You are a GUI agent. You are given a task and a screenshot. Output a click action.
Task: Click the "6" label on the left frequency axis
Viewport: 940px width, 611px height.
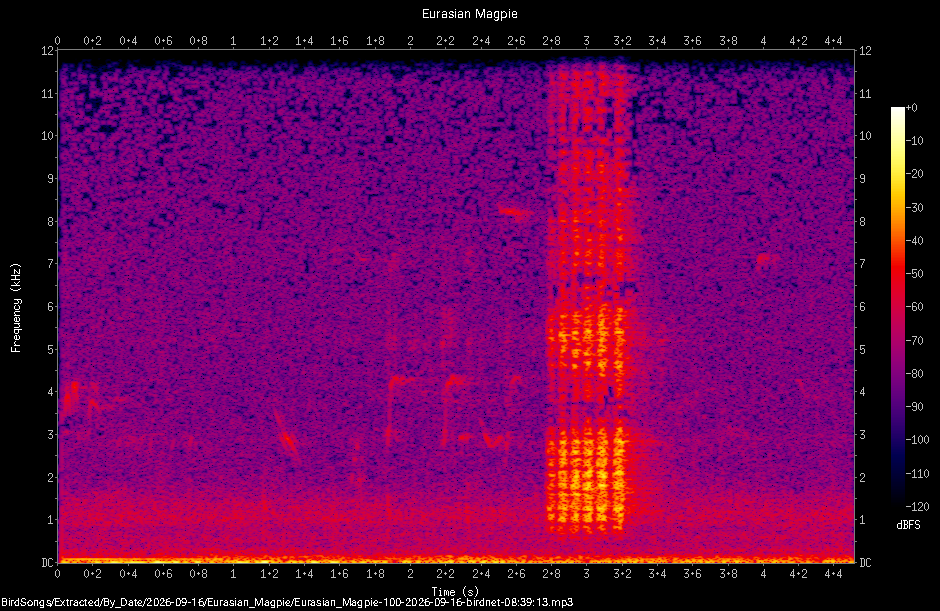click(50, 307)
